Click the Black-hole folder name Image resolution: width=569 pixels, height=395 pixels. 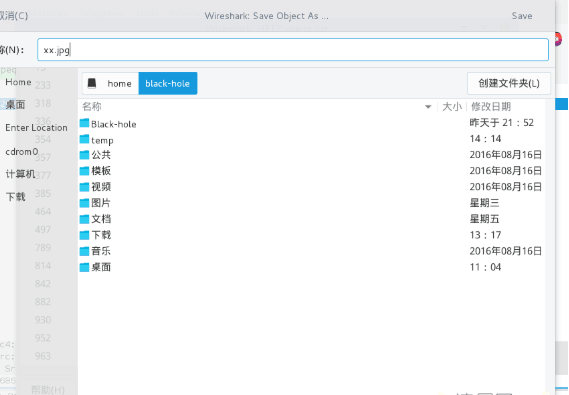click(x=114, y=124)
